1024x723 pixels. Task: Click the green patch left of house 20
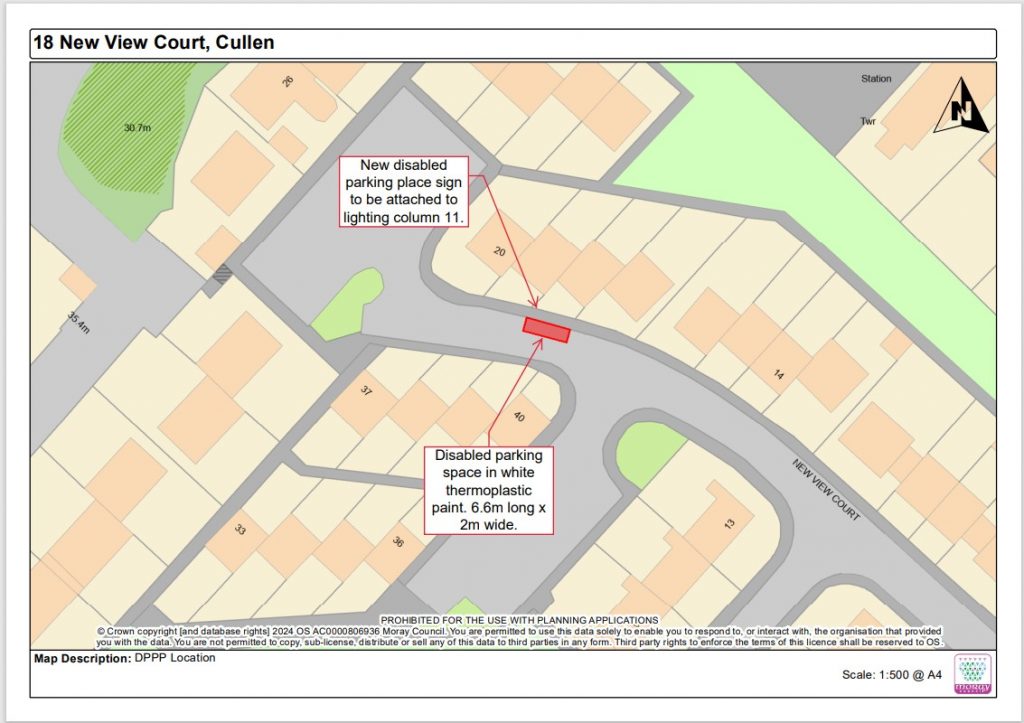pos(348,304)
